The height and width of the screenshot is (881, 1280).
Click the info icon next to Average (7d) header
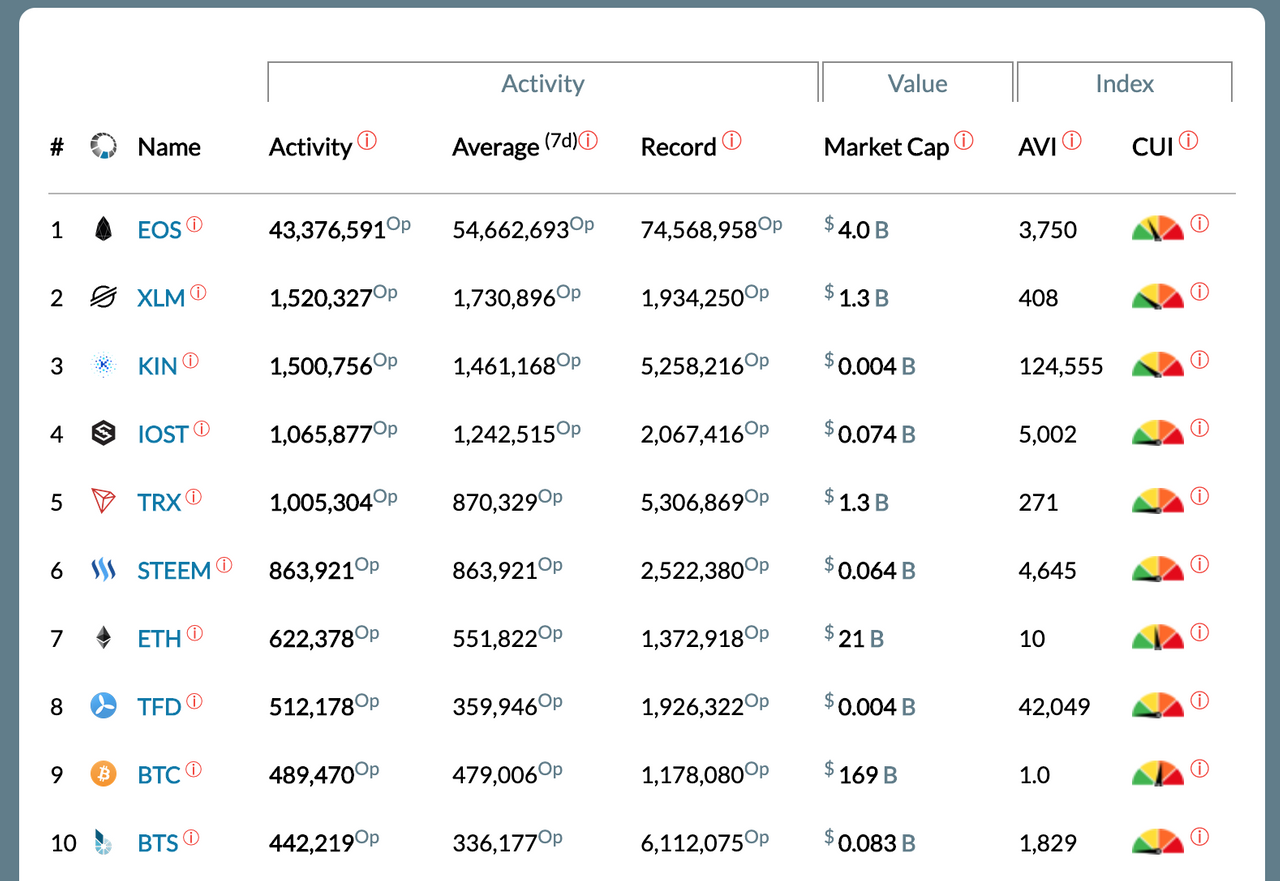[588, 141]
